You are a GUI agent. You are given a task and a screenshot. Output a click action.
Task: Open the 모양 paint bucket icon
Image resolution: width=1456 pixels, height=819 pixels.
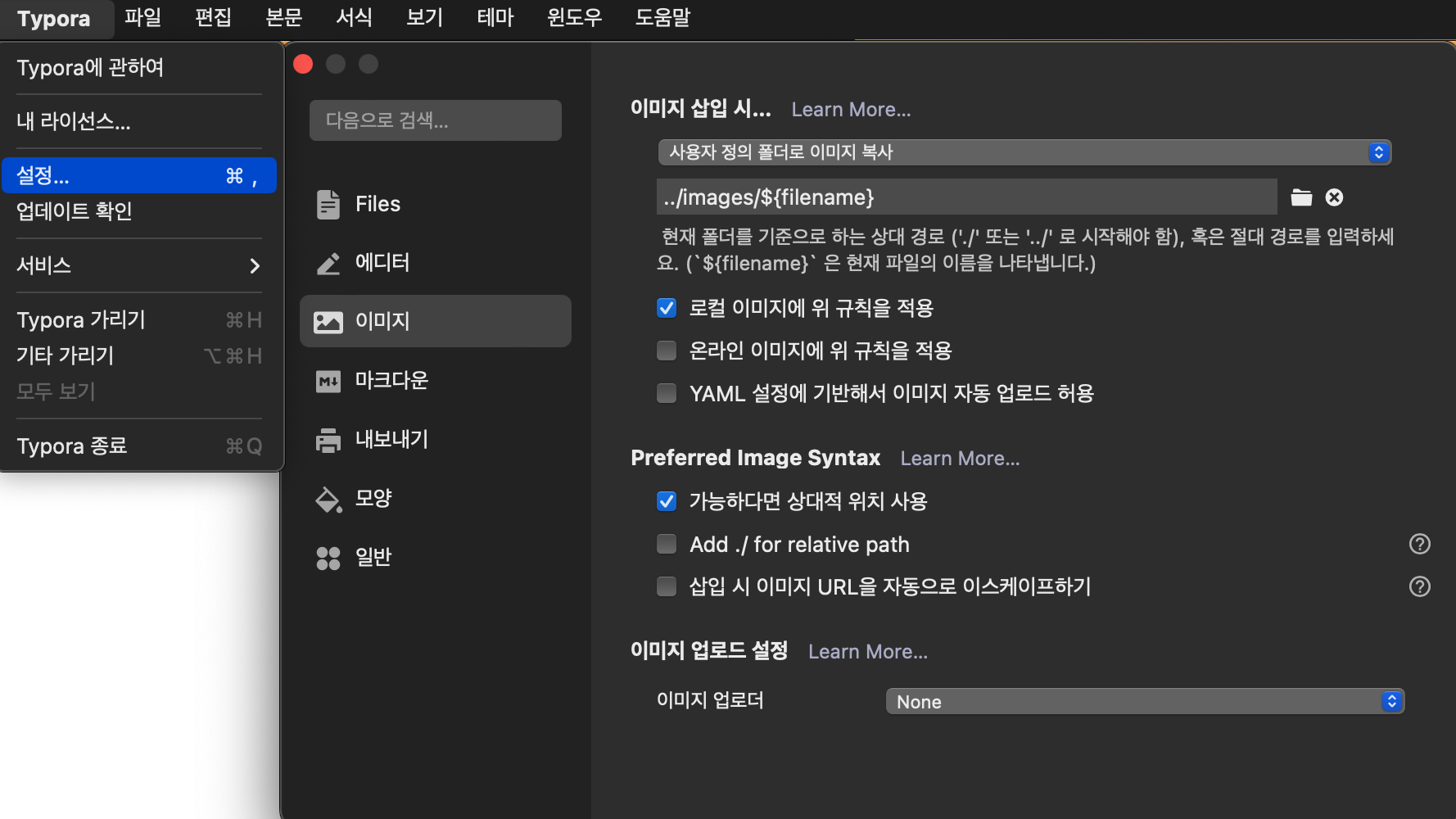click(x=328, y=499)
